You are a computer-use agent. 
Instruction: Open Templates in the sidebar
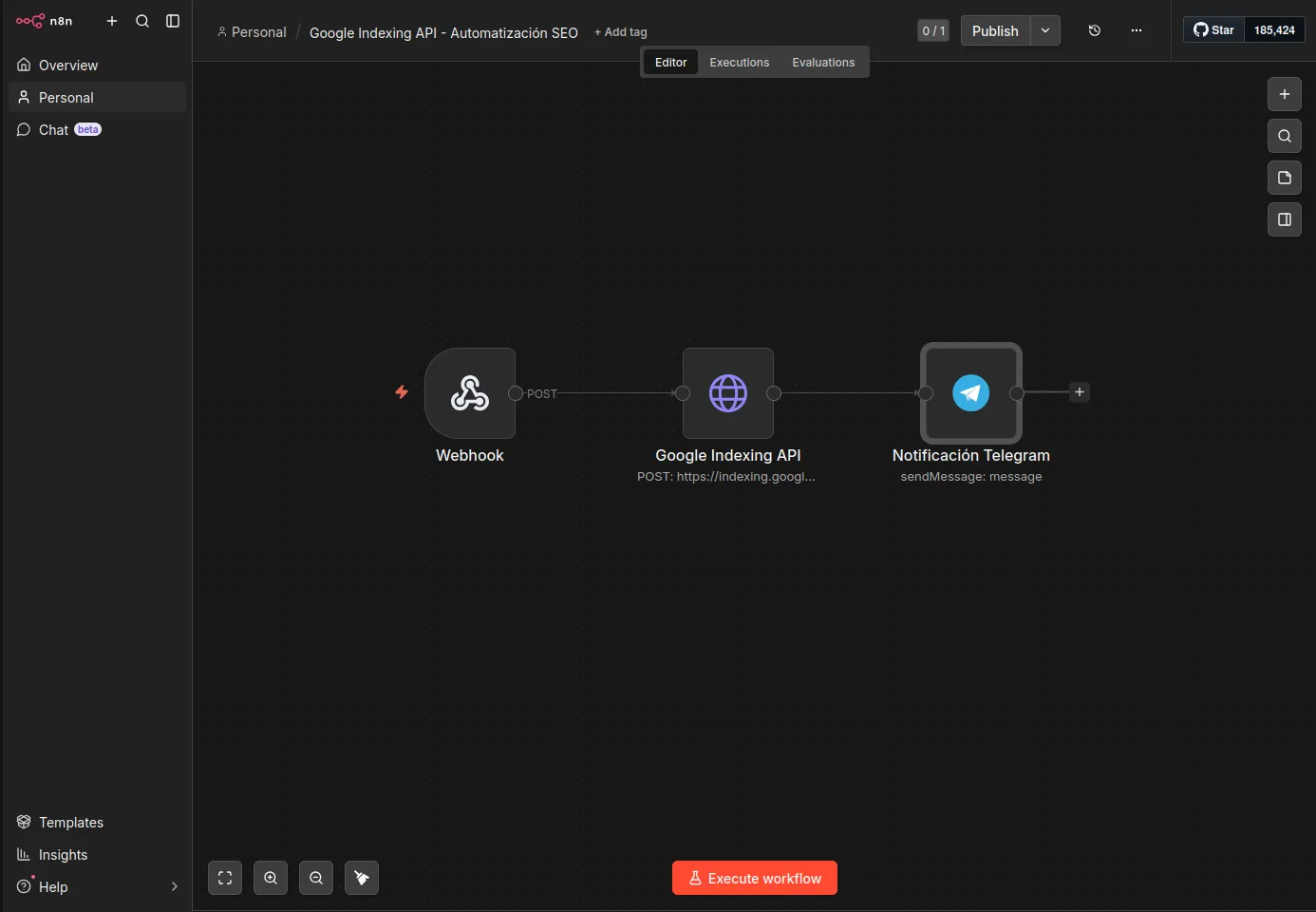click(x=97, y=823)
